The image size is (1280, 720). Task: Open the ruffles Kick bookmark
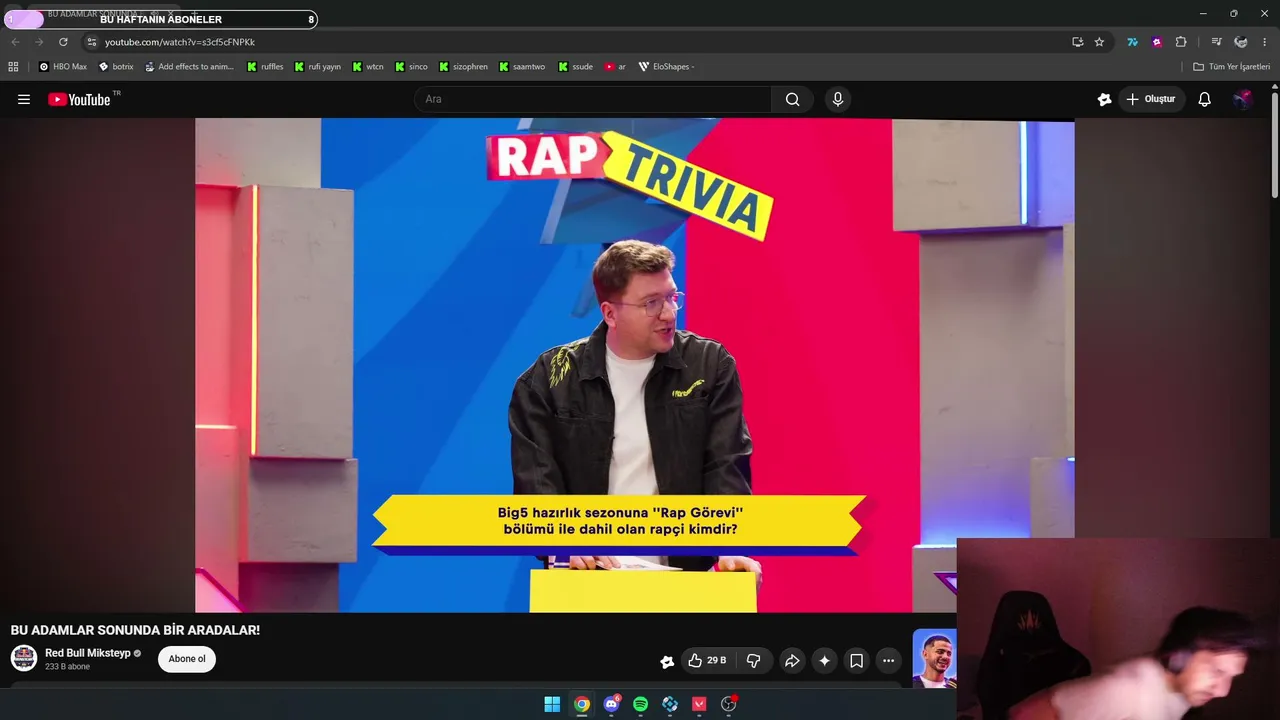[265, 67]
